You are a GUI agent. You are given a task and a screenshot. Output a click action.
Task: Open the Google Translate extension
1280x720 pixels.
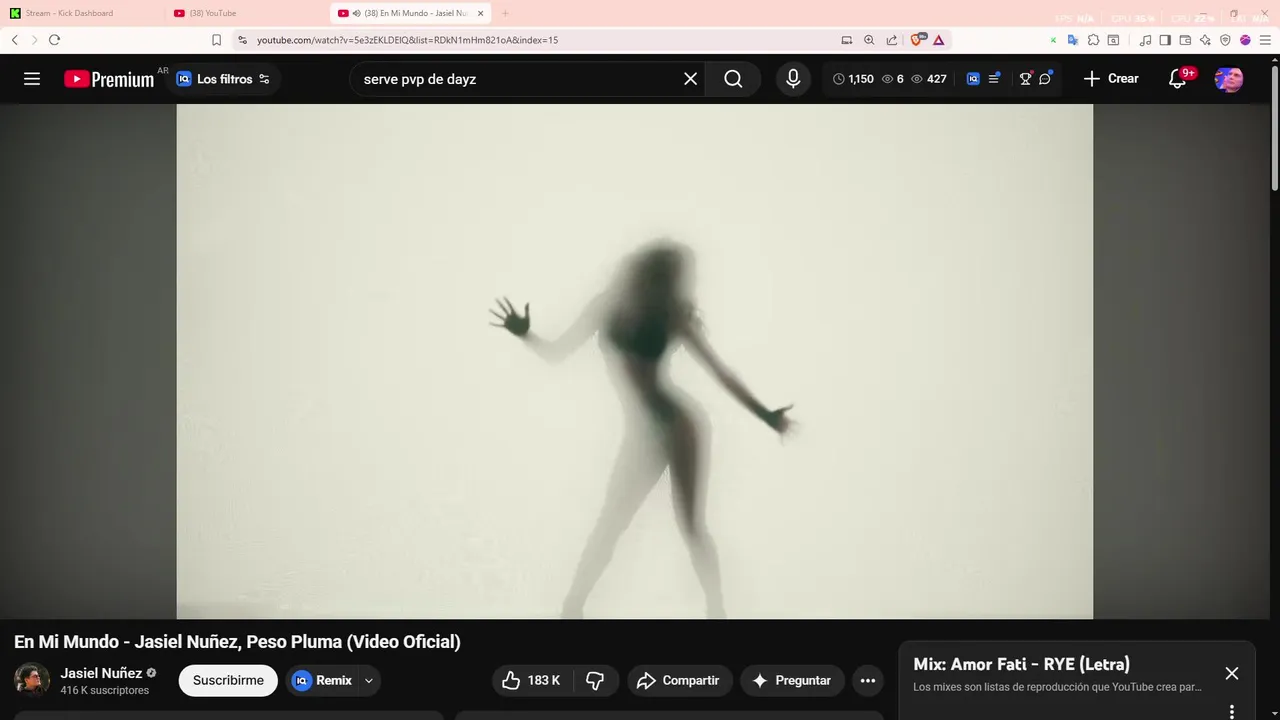[1073, 40]
